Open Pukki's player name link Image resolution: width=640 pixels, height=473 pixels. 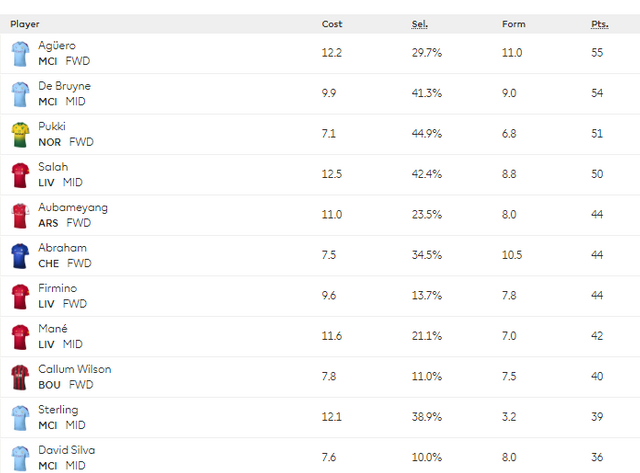(x=52, y=126)
